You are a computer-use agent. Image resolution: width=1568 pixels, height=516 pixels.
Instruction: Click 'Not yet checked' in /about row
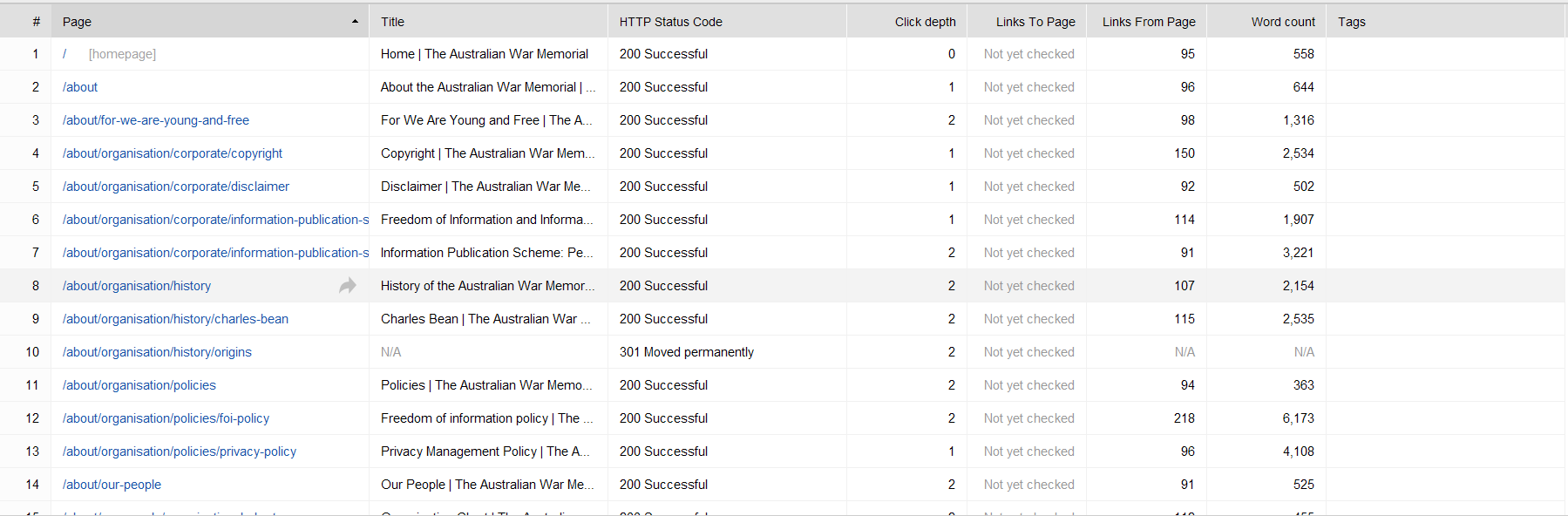pos(1029,87)
